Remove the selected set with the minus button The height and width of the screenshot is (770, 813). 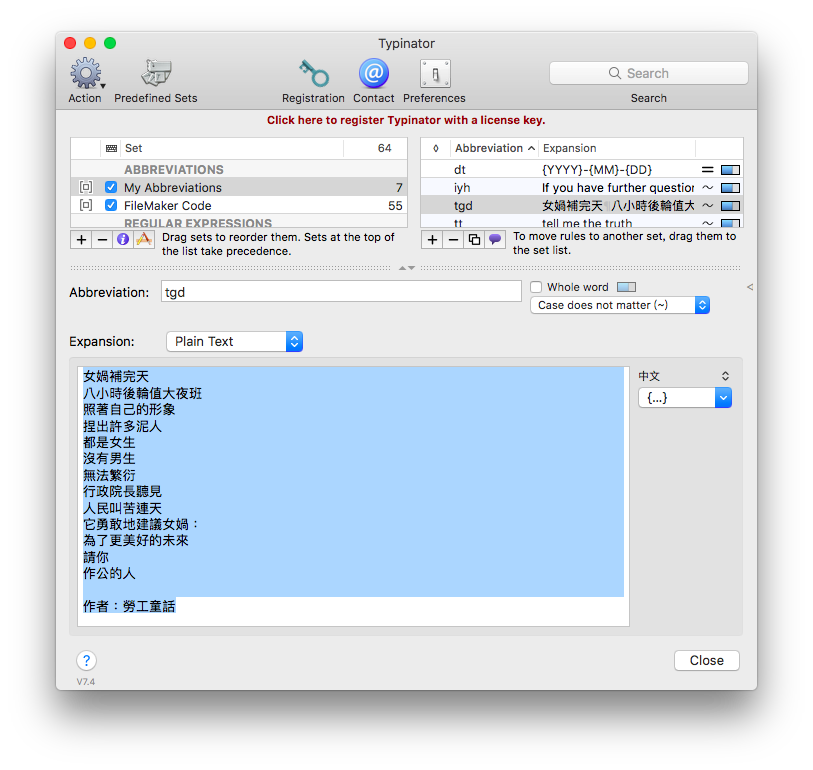tap(103, 240)
